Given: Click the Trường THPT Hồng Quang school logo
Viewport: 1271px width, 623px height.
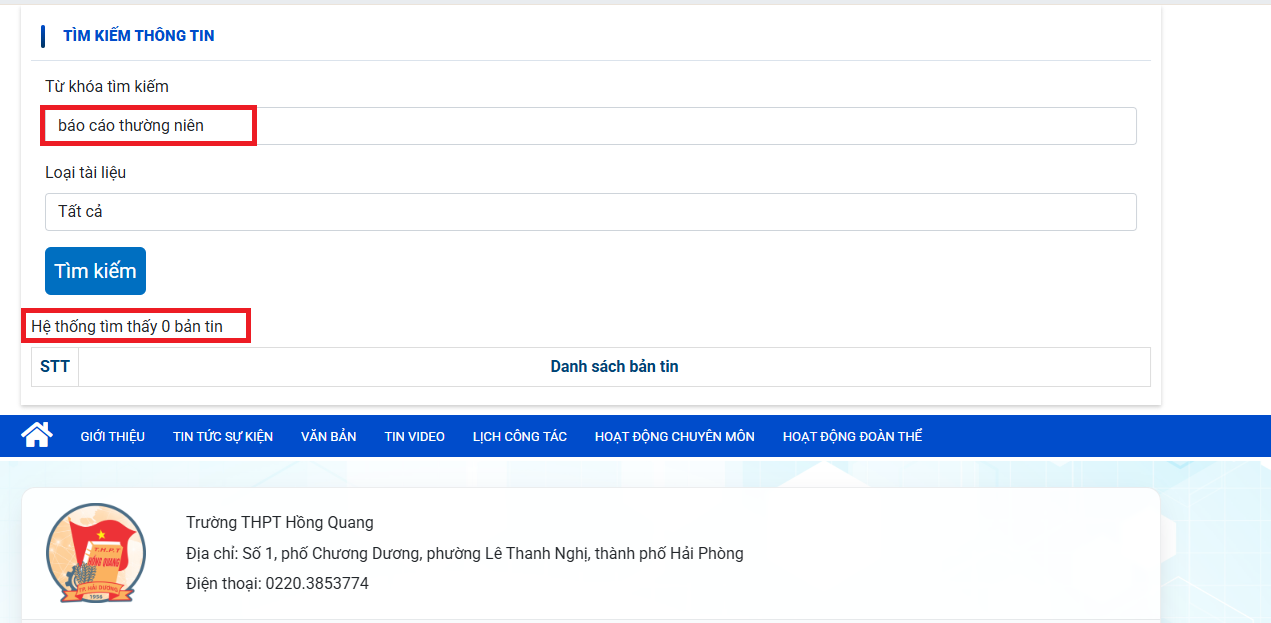Looking at the screenshot, I should coord(96,552).
